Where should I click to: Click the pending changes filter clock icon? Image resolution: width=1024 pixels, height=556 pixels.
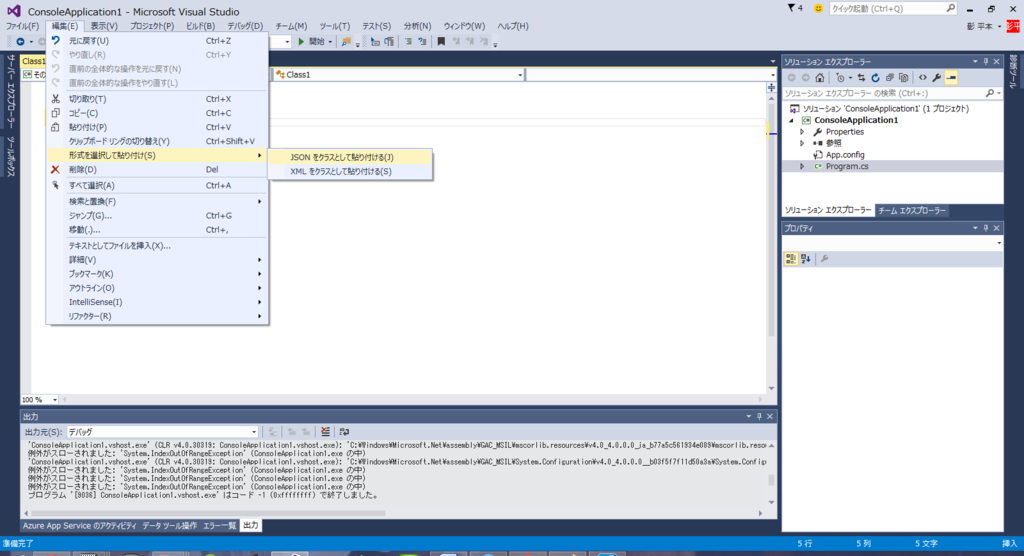tap(840, 78)
